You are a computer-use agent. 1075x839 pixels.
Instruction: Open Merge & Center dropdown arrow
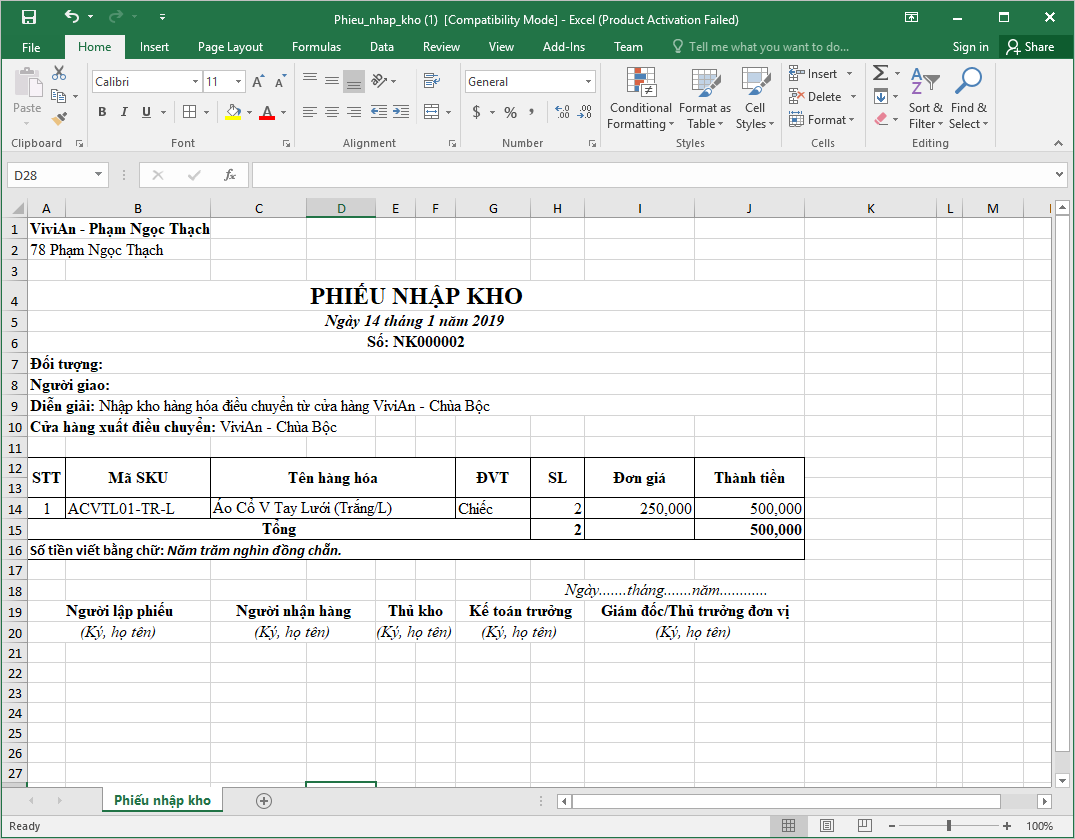point(448,112)
